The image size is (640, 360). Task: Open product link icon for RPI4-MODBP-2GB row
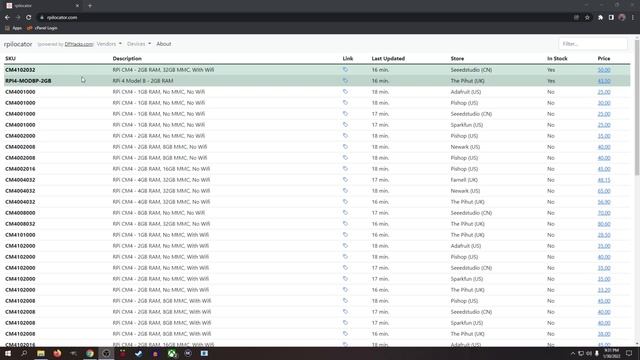click(345, 81)
